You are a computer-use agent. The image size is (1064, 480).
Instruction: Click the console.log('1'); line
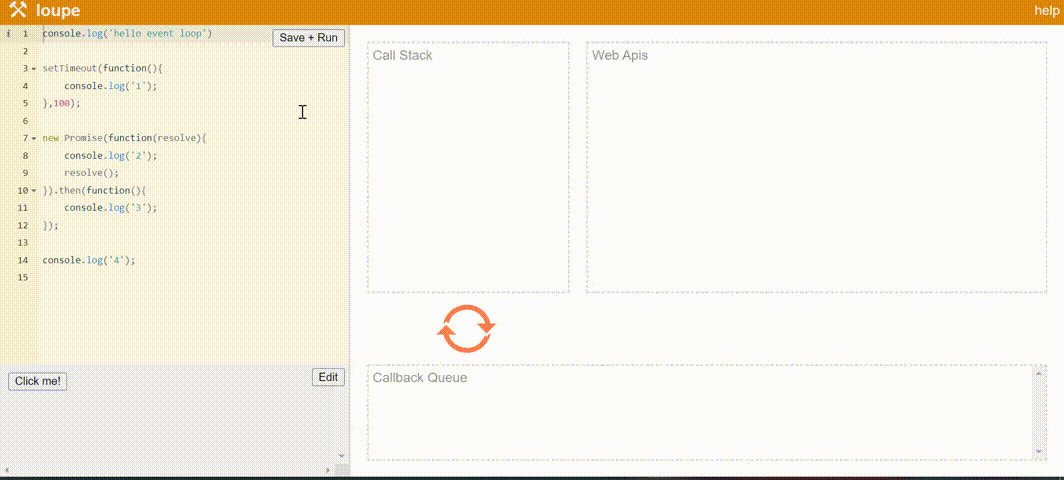[x=111, y=86]
